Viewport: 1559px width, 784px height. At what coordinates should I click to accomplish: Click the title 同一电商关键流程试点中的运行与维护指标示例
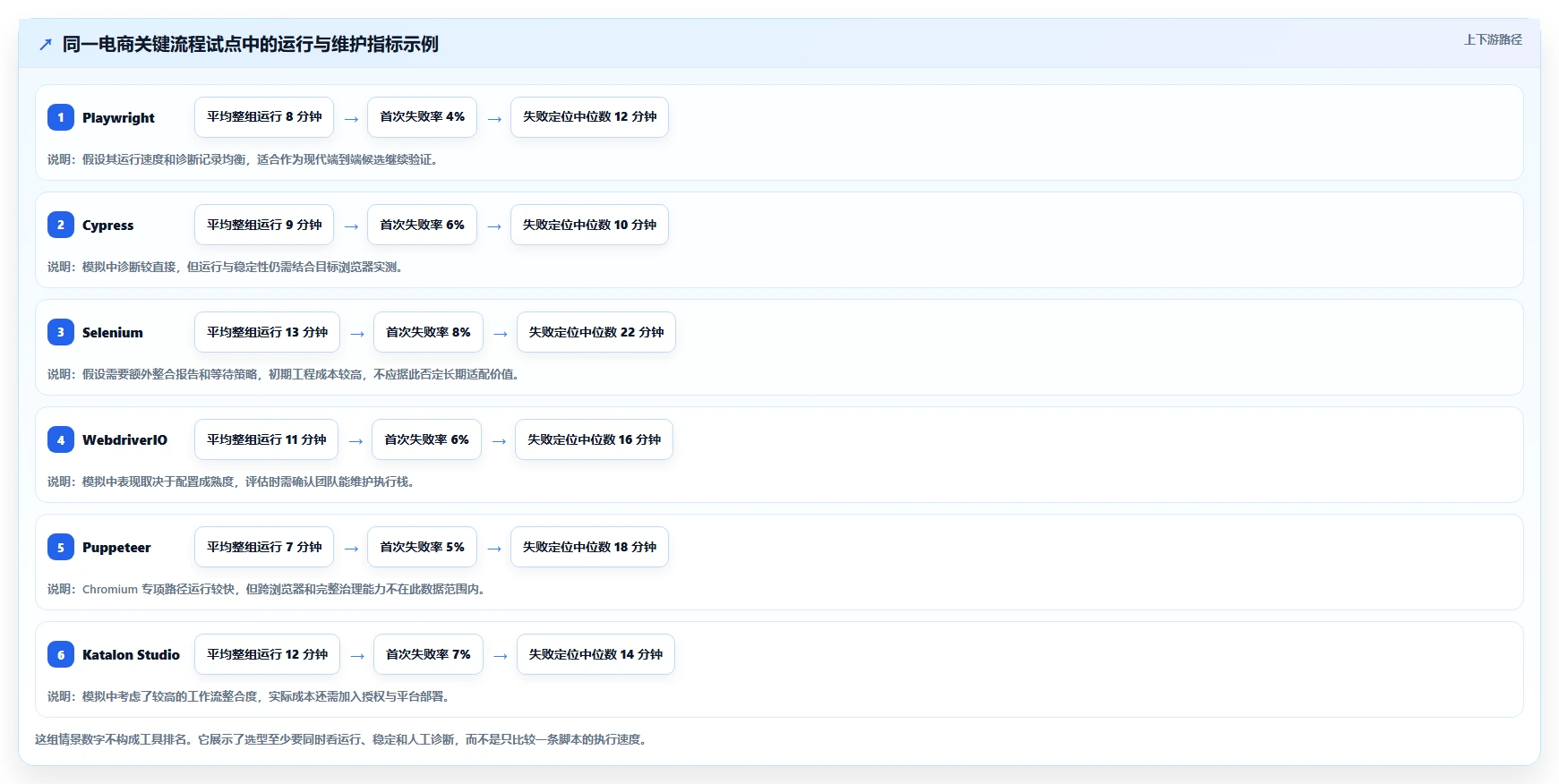(x=250, y=44)
